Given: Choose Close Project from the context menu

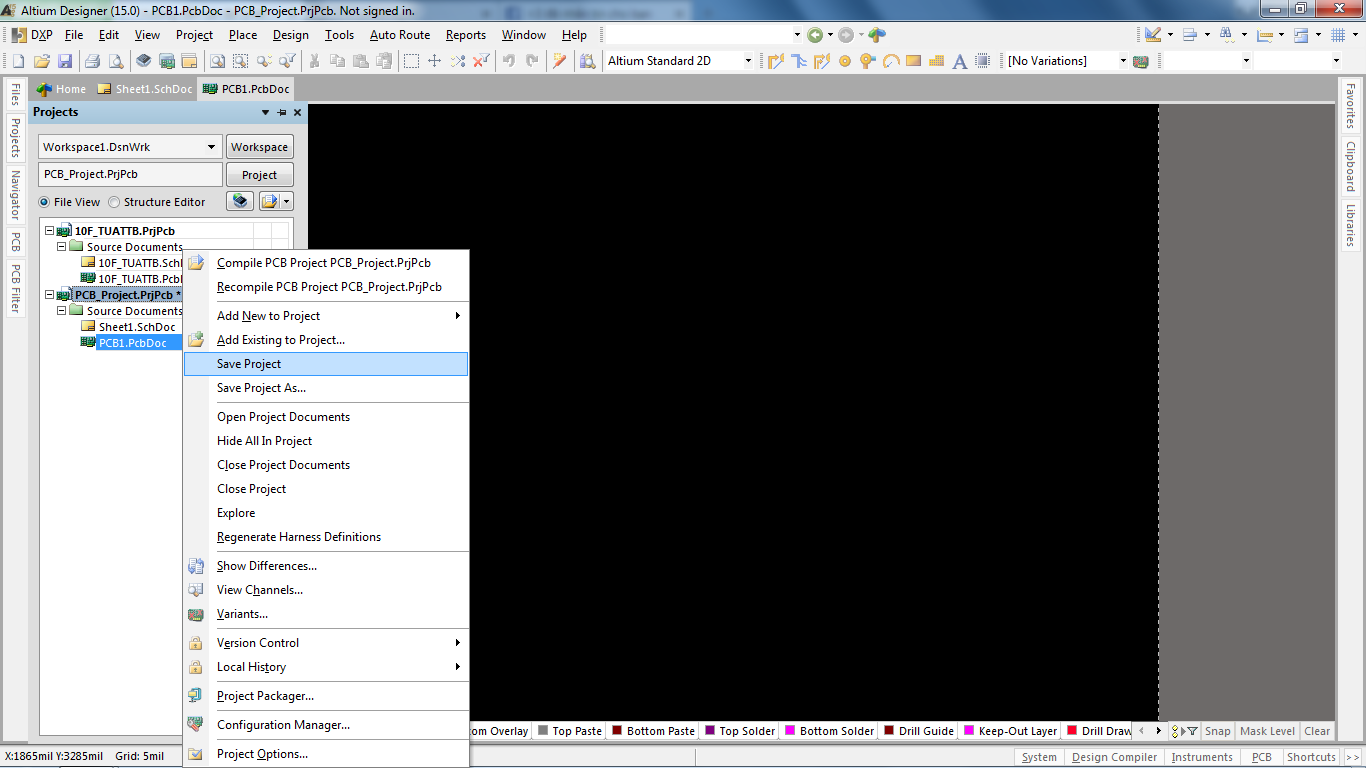Looking at the screenshot, I should pos(326,489).
